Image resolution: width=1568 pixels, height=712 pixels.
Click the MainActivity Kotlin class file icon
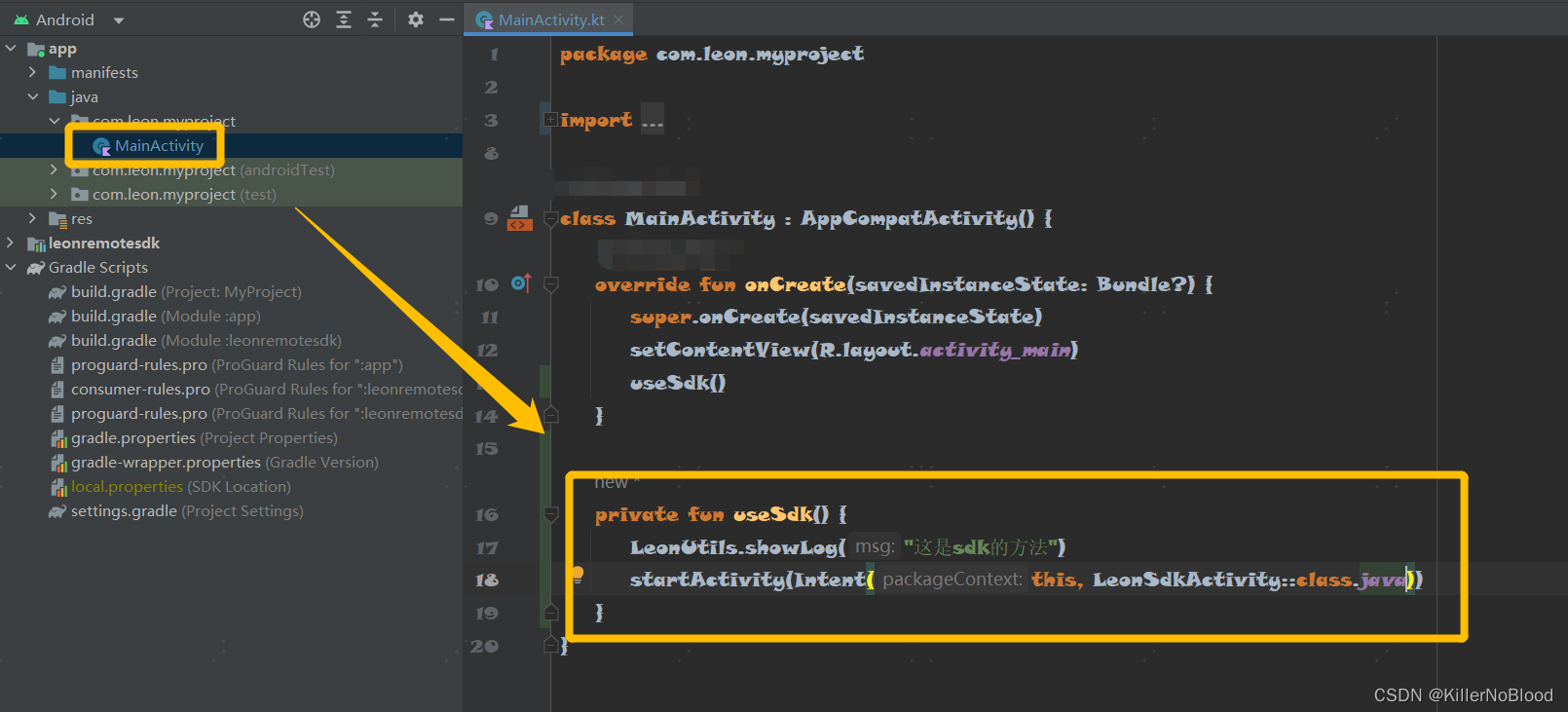click(101, 146)
